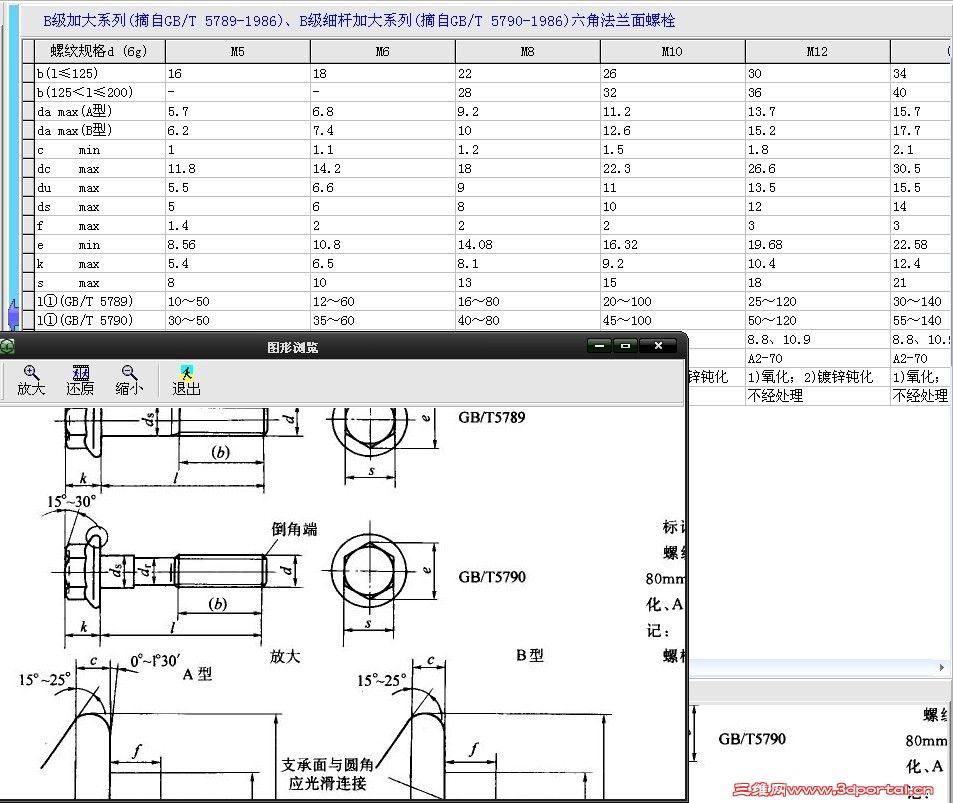The width and height of the screenshot is (953, 803).
Task: Select the s max row label
Action: click(100, 282)
